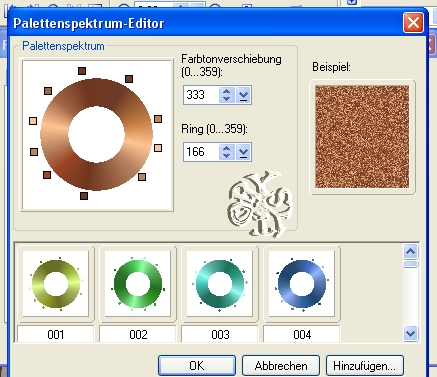
Task: Select the teal palette thumbnail 003
Action: tap(220, 283)
